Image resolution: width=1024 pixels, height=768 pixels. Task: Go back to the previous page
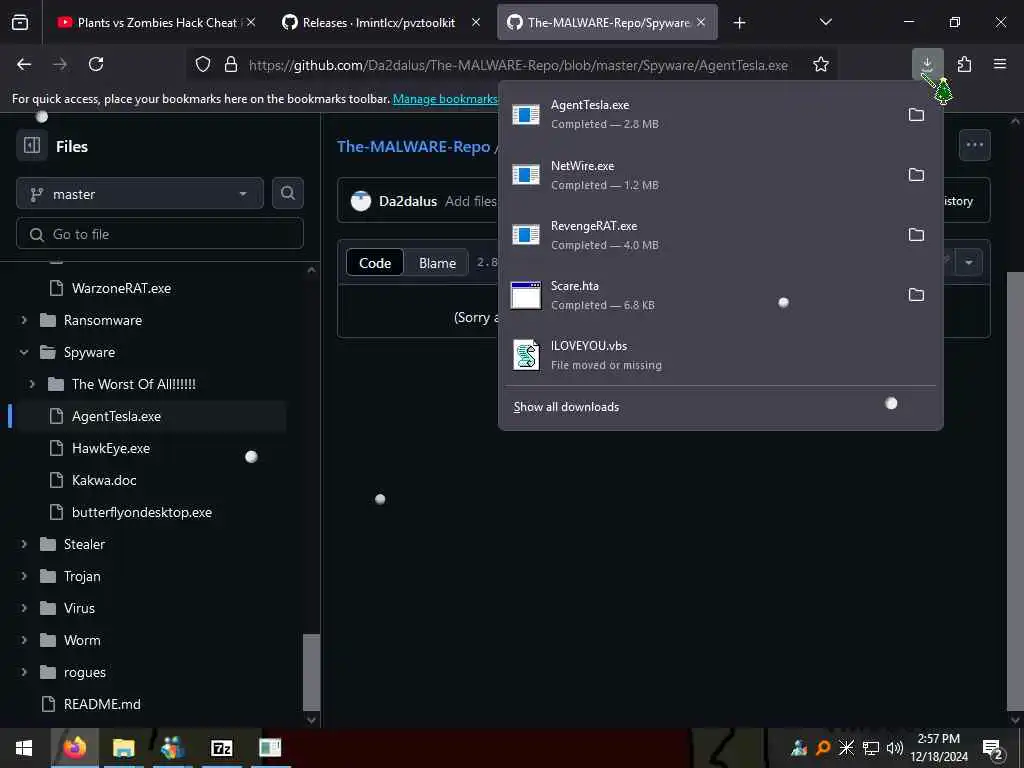pyautogui.click(x=24, y=64)
